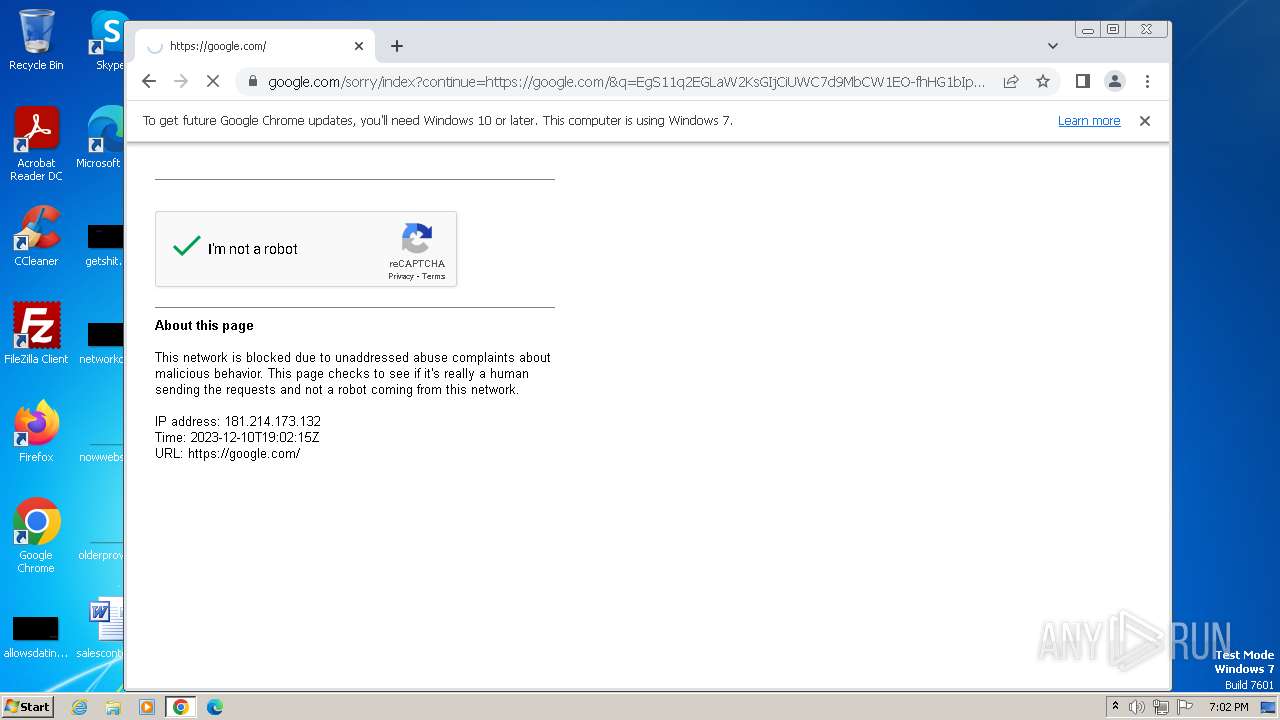Launch Google Chrome from desktop
The image size is (1280, 720).
click(36, 536)
